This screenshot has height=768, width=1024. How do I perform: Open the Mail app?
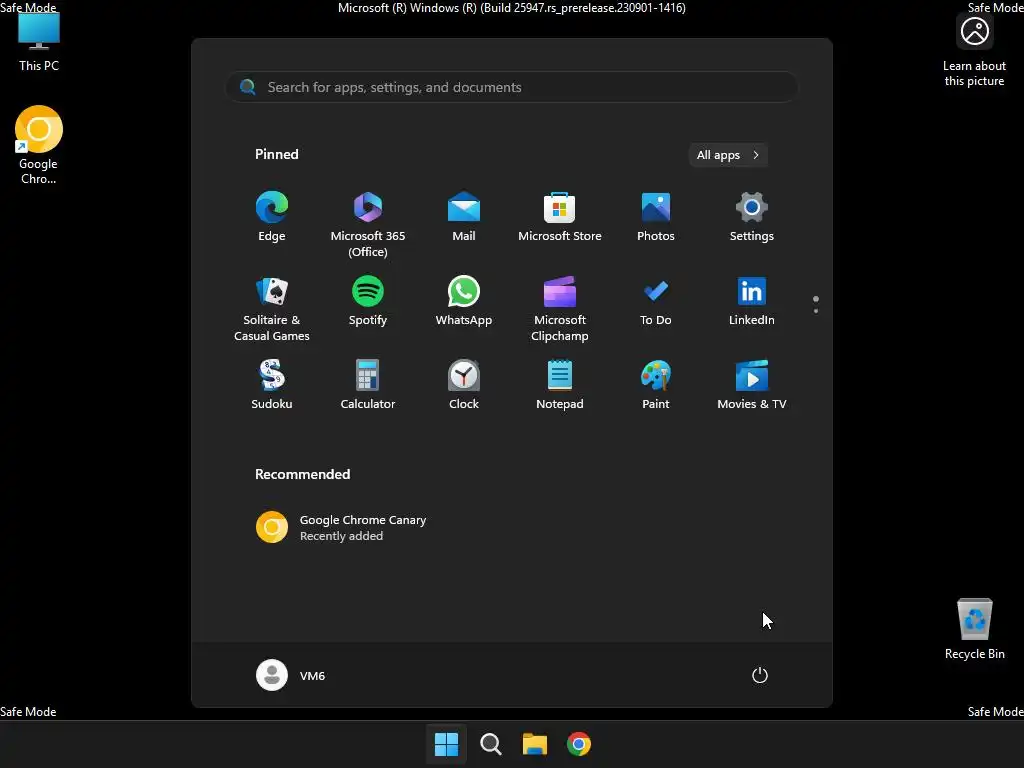464,217
